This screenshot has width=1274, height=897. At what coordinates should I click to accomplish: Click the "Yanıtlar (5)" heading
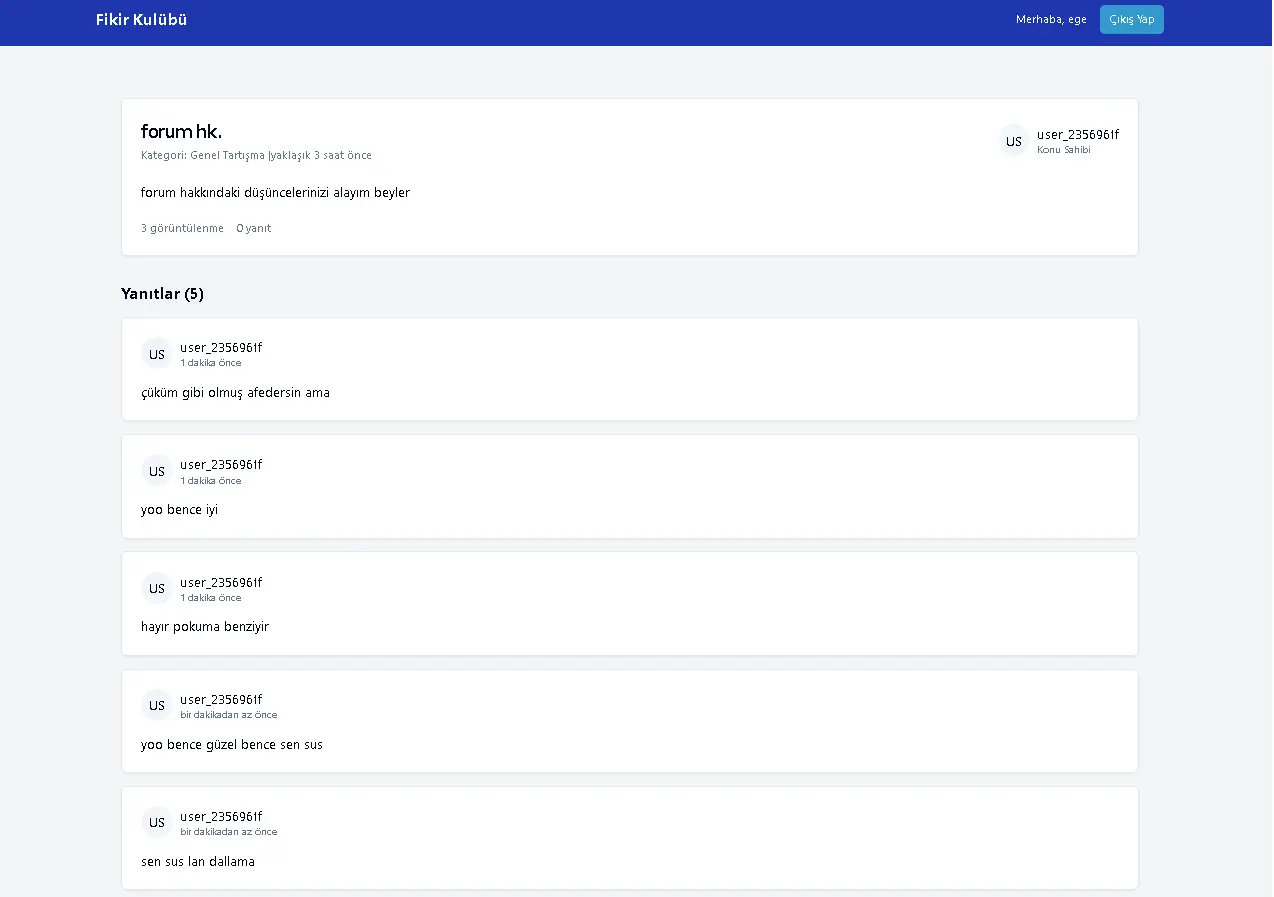tap(162, 294)
